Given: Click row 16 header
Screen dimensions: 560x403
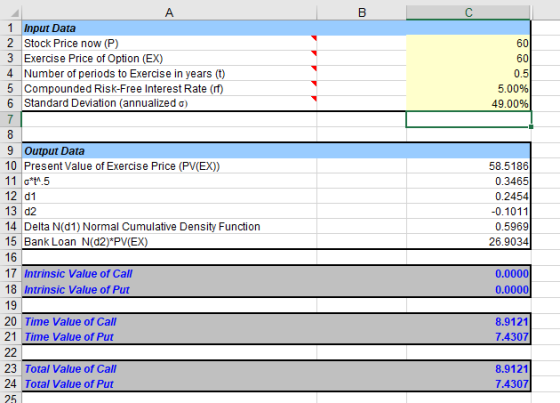Looking at the screenshot, I should (x=10, y=257).
